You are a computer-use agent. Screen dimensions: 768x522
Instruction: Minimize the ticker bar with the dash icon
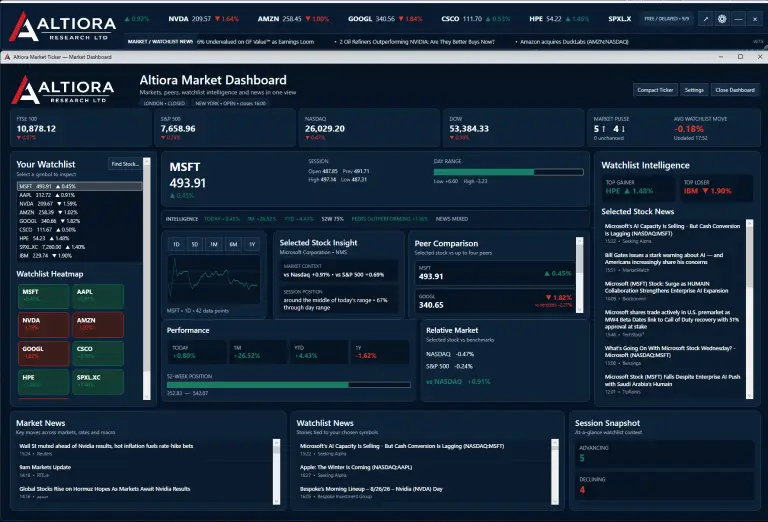tap(739, 19)
